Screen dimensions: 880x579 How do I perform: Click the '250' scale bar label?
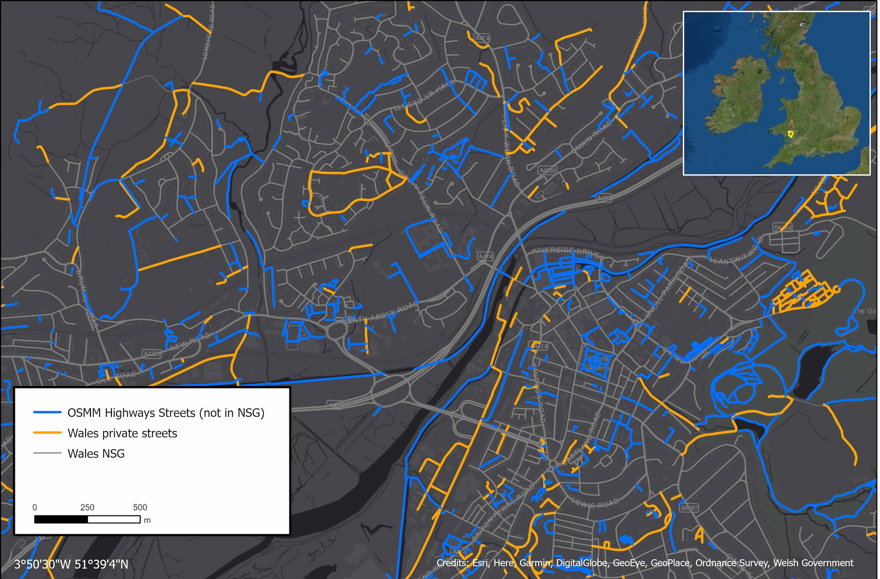pyautogui.click(x=87, y=507)
